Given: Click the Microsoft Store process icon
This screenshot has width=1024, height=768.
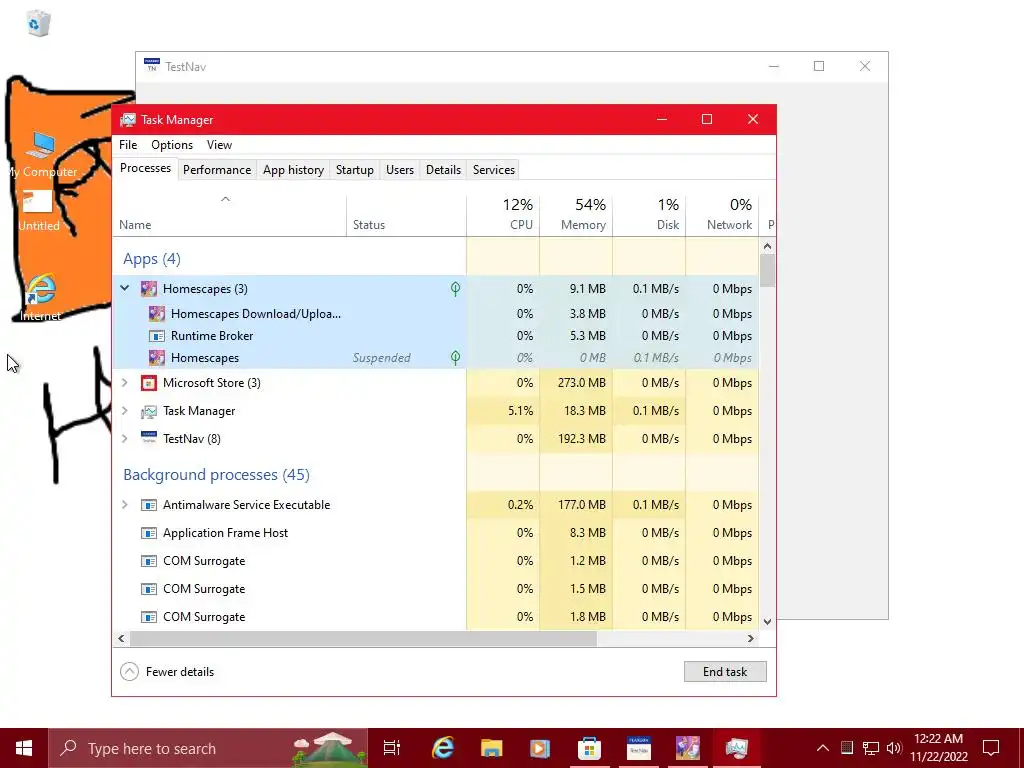Looking at the screenshot, I should click(149, 383).
